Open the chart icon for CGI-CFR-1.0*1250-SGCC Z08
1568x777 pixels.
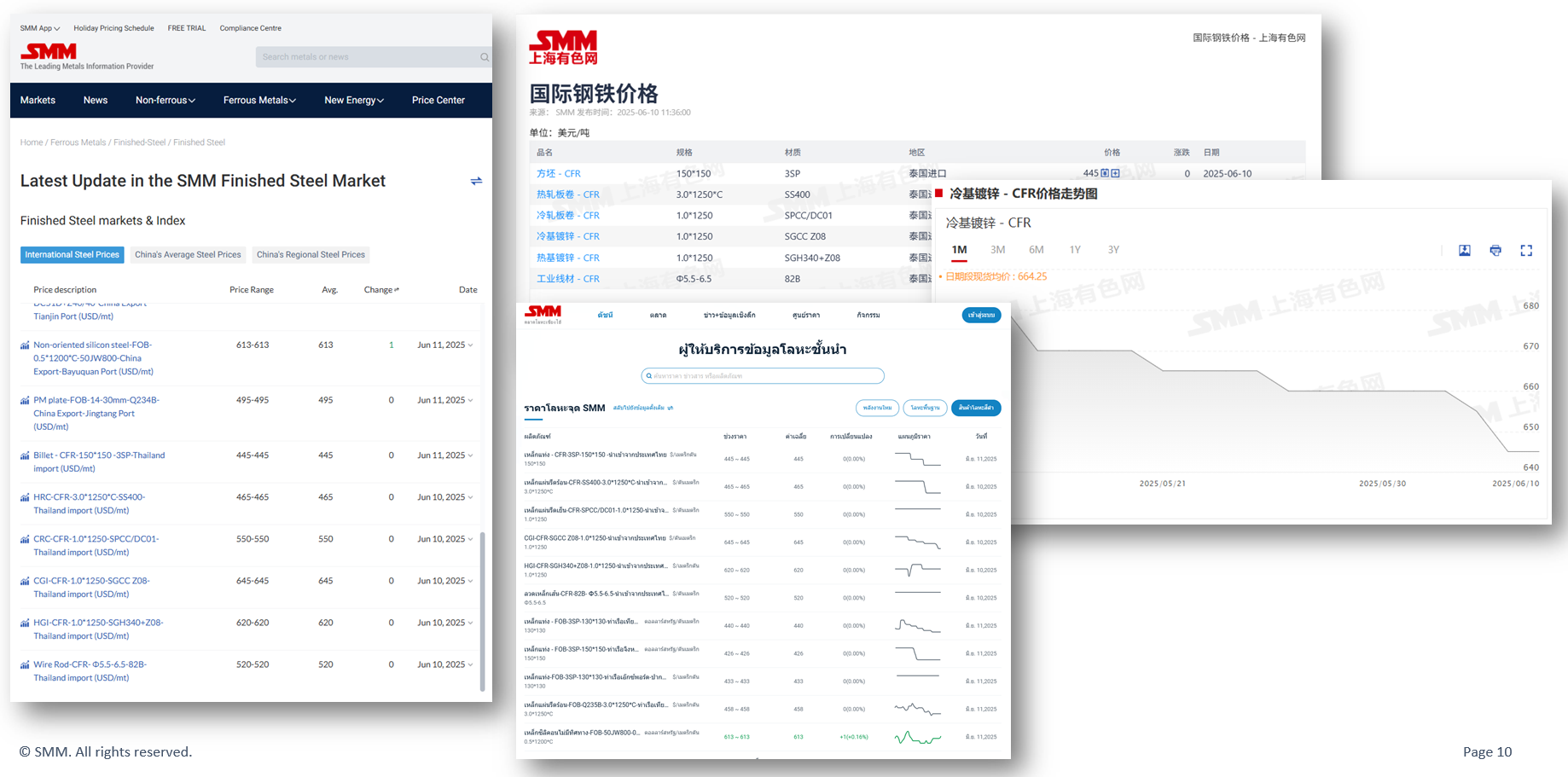25,581
